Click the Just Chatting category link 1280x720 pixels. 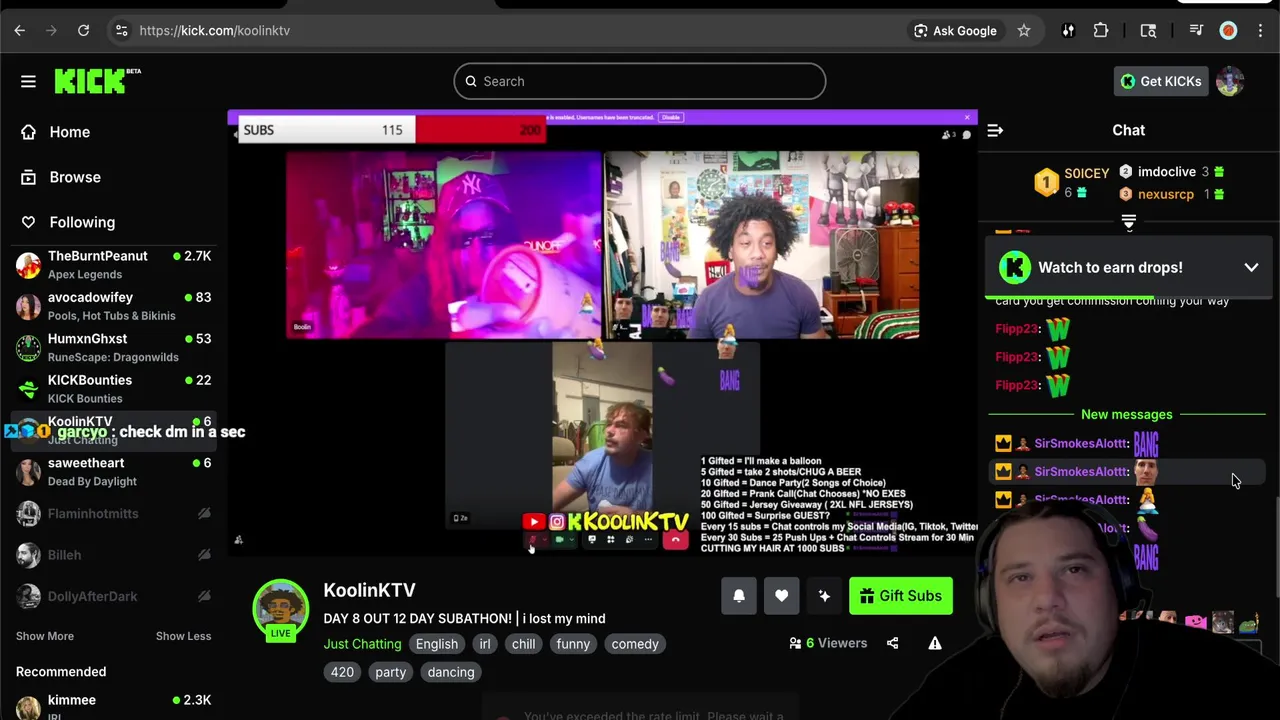(x=362, y=644)
